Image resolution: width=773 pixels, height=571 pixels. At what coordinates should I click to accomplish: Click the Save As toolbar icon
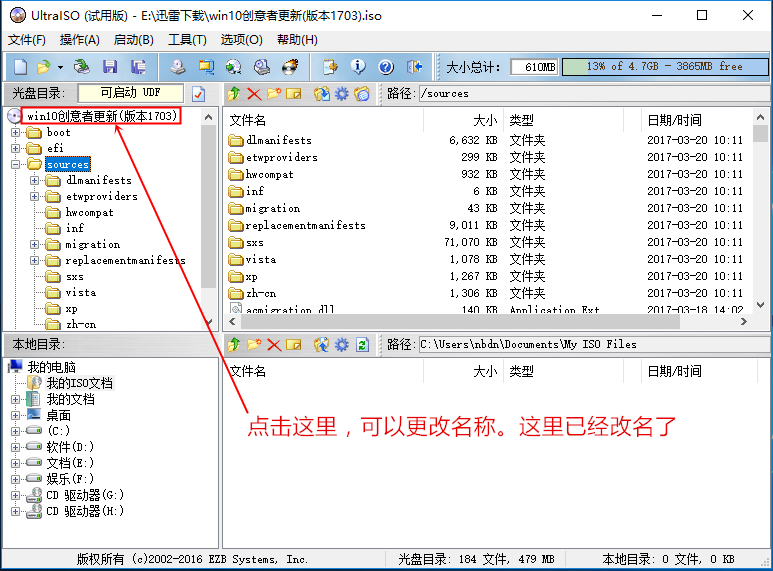(x=138, y=67)
